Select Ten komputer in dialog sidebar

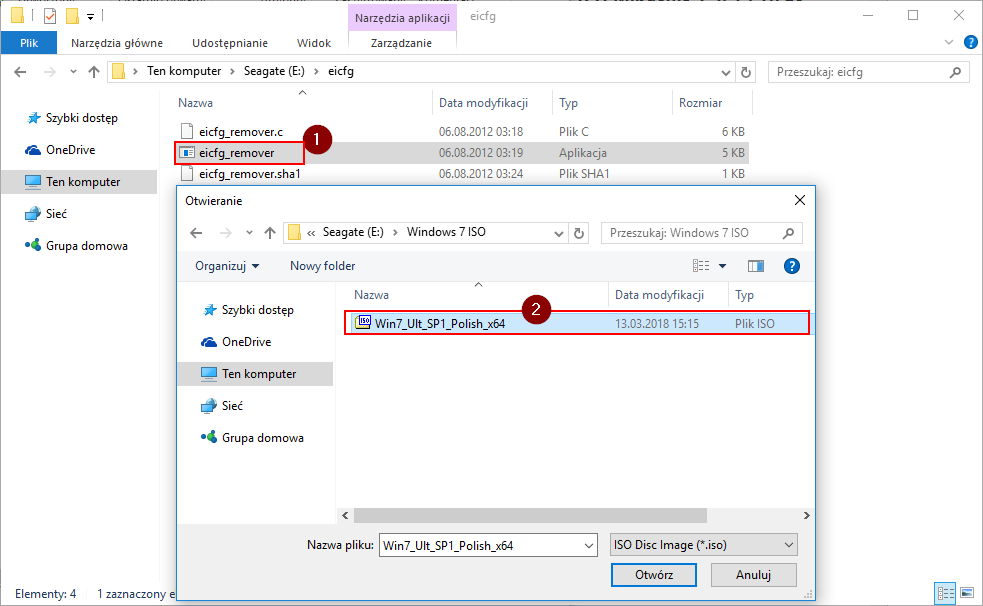[255, 374]
